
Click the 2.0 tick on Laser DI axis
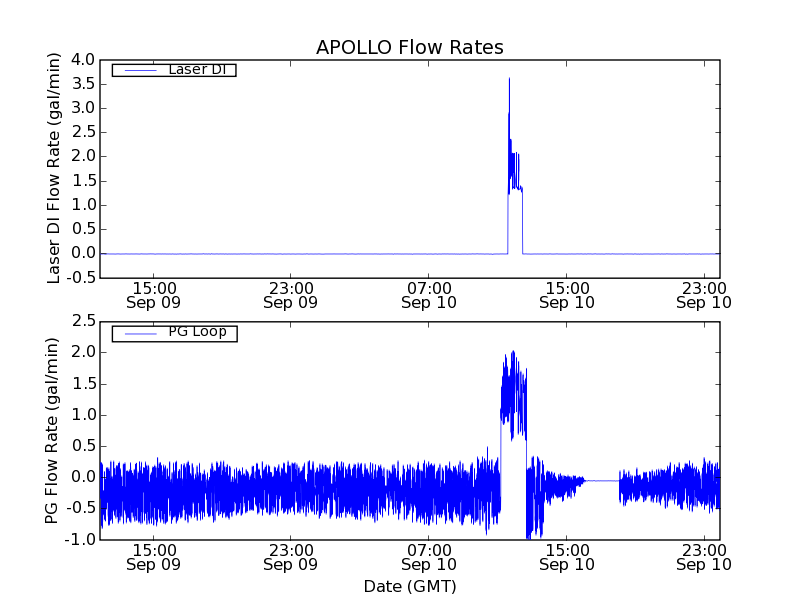point(83,157)
